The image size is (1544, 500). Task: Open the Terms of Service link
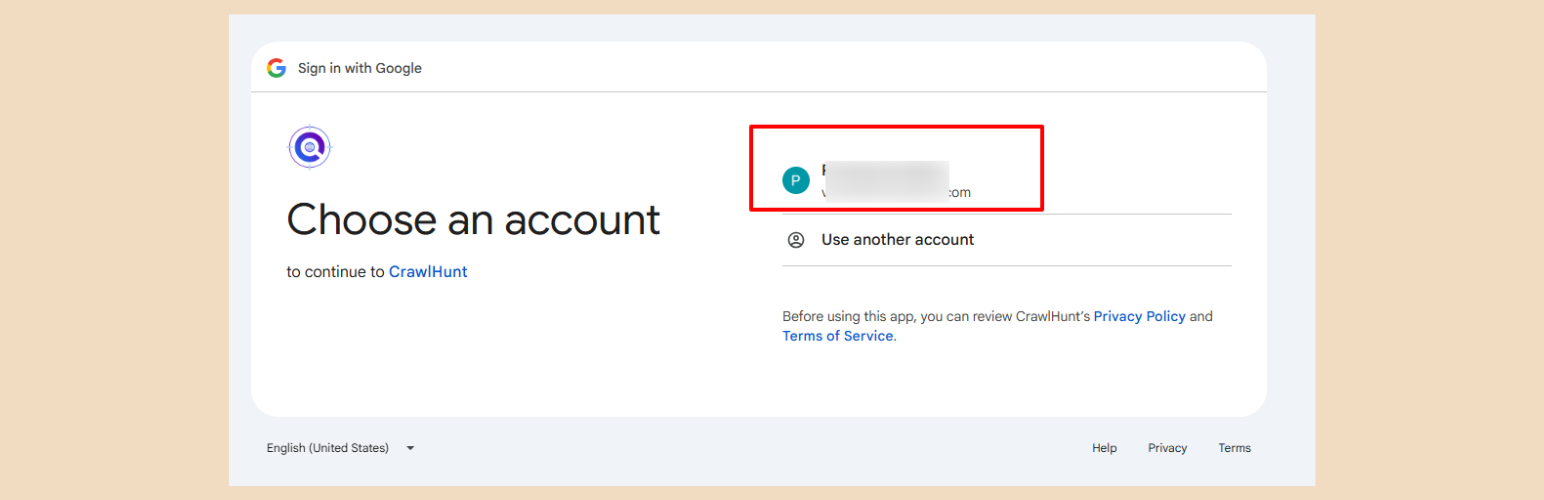(837, 336)
